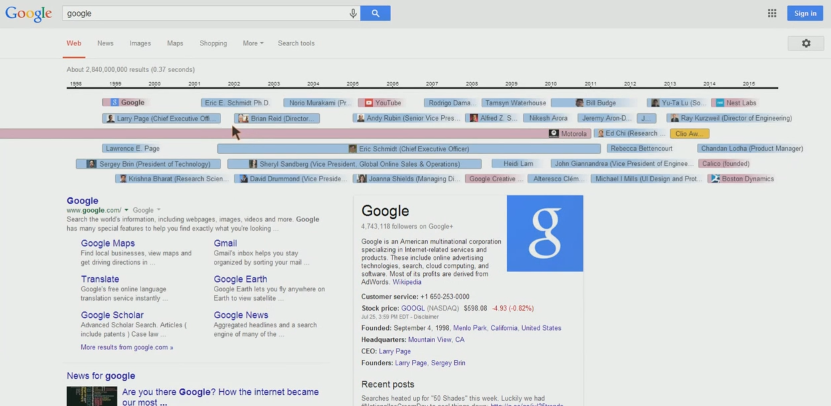Click the microphone voice search icon

coord(353,13)
